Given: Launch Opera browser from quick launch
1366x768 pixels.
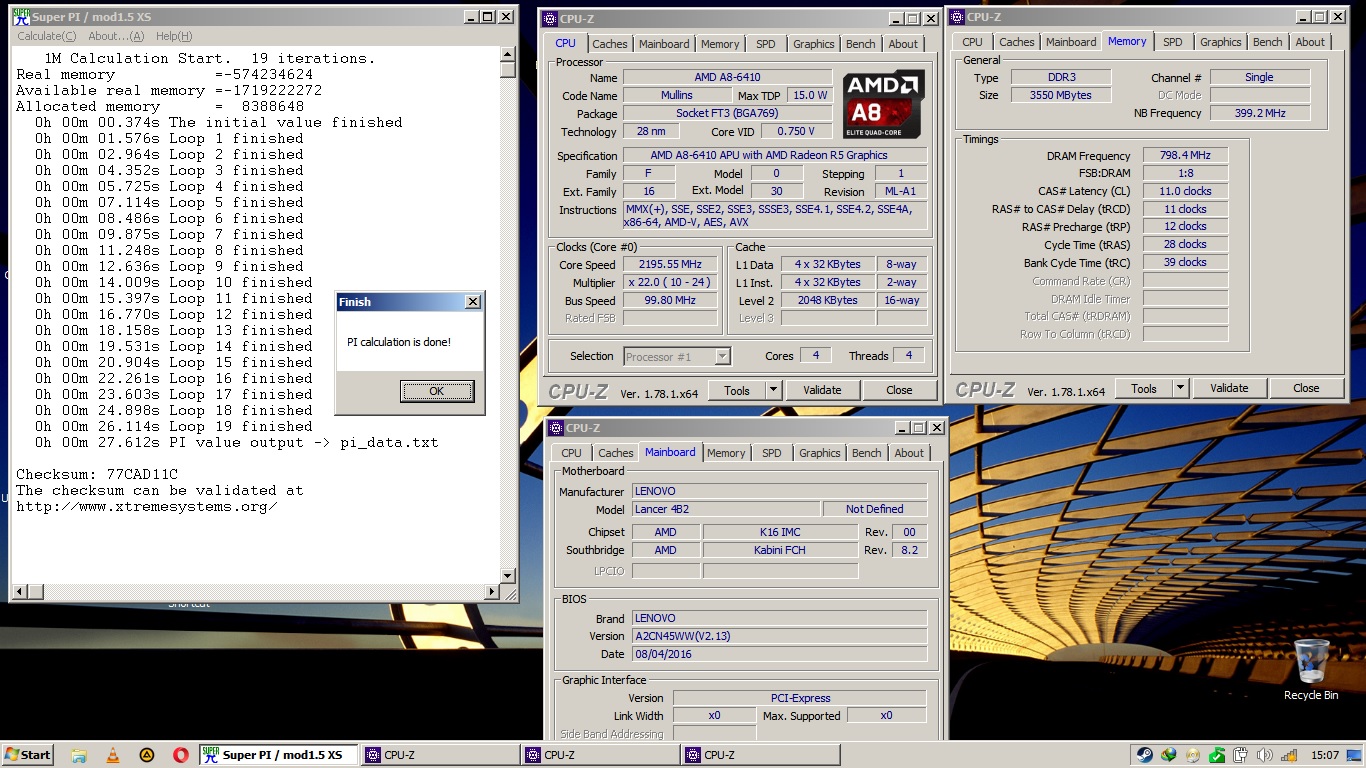Looking at the screenshot, I should 180,755.
